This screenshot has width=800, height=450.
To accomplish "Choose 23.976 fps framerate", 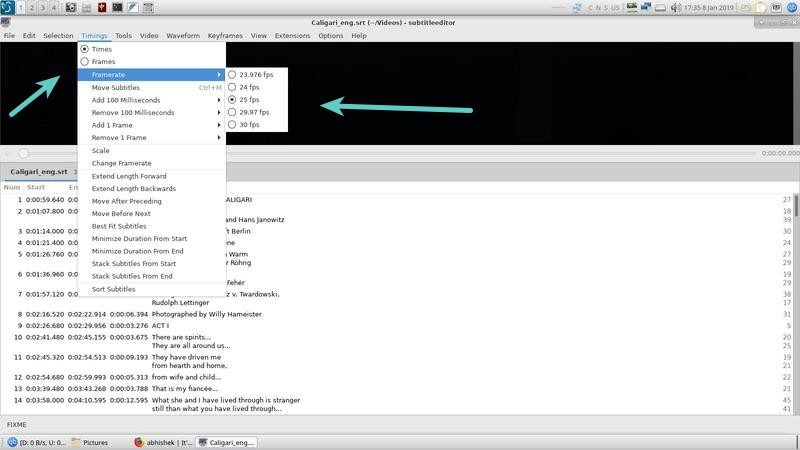I will (257, 74).
